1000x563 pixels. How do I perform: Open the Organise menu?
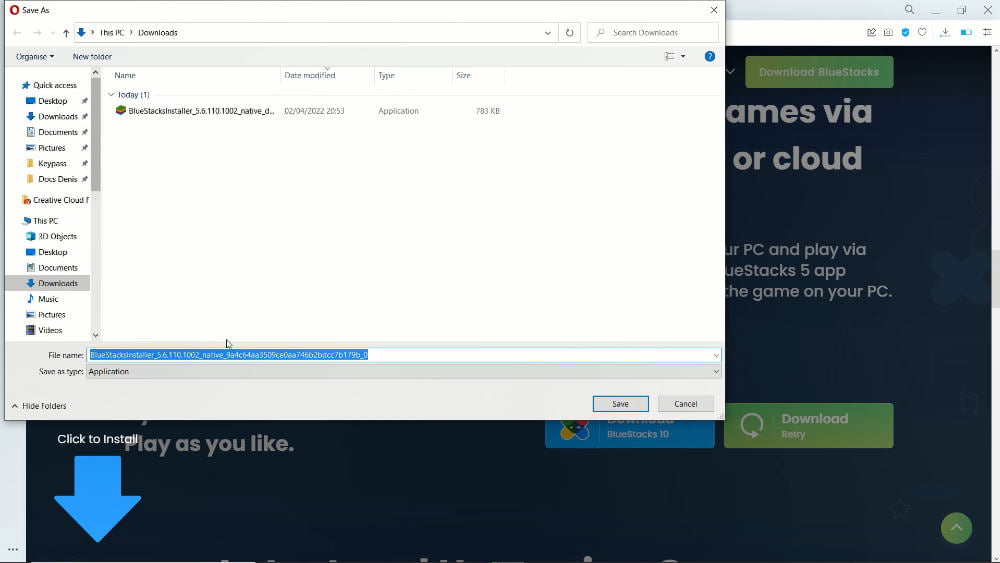(34, 56)
